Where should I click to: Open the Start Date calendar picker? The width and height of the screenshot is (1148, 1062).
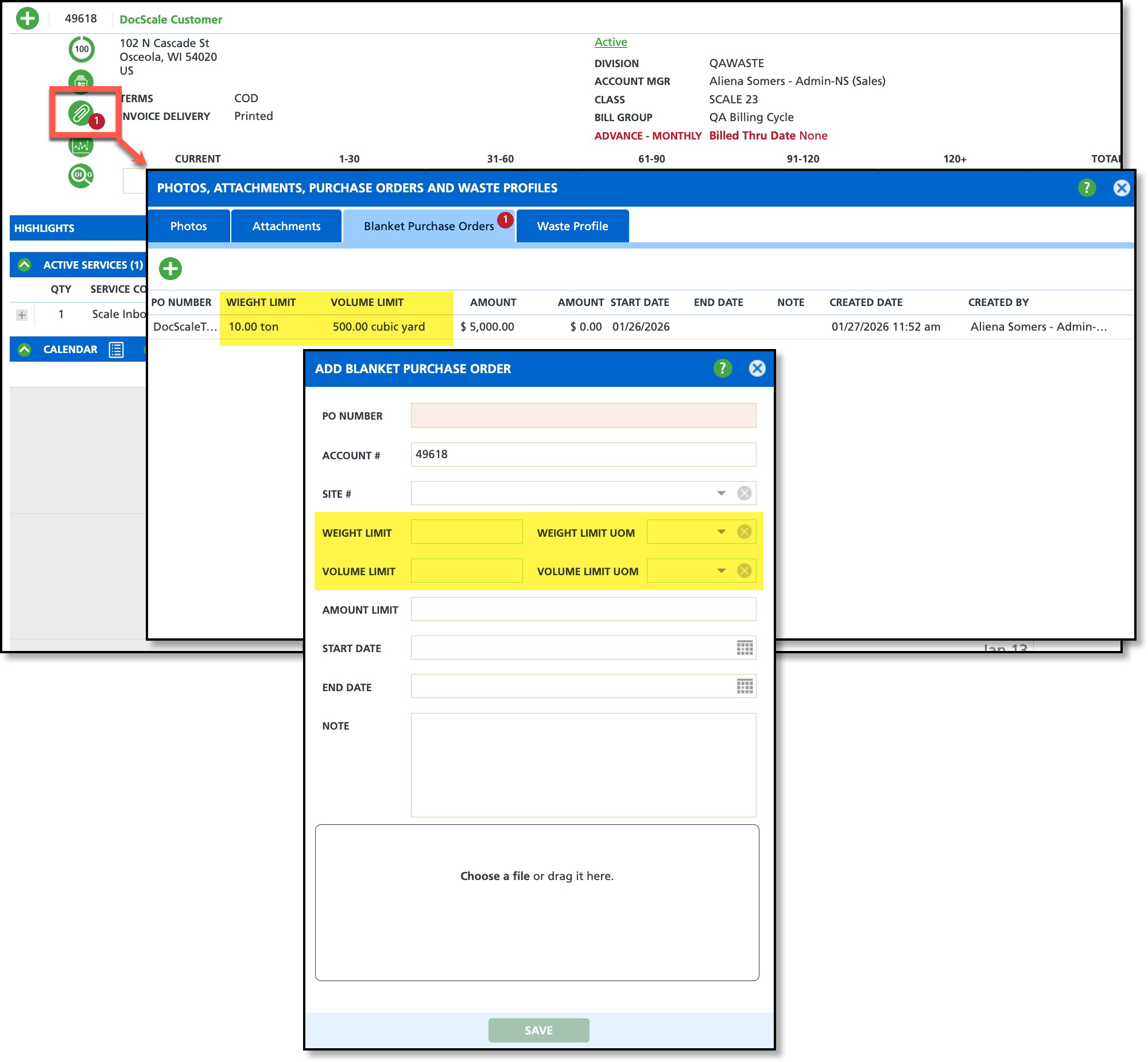(x=744, y=648)
